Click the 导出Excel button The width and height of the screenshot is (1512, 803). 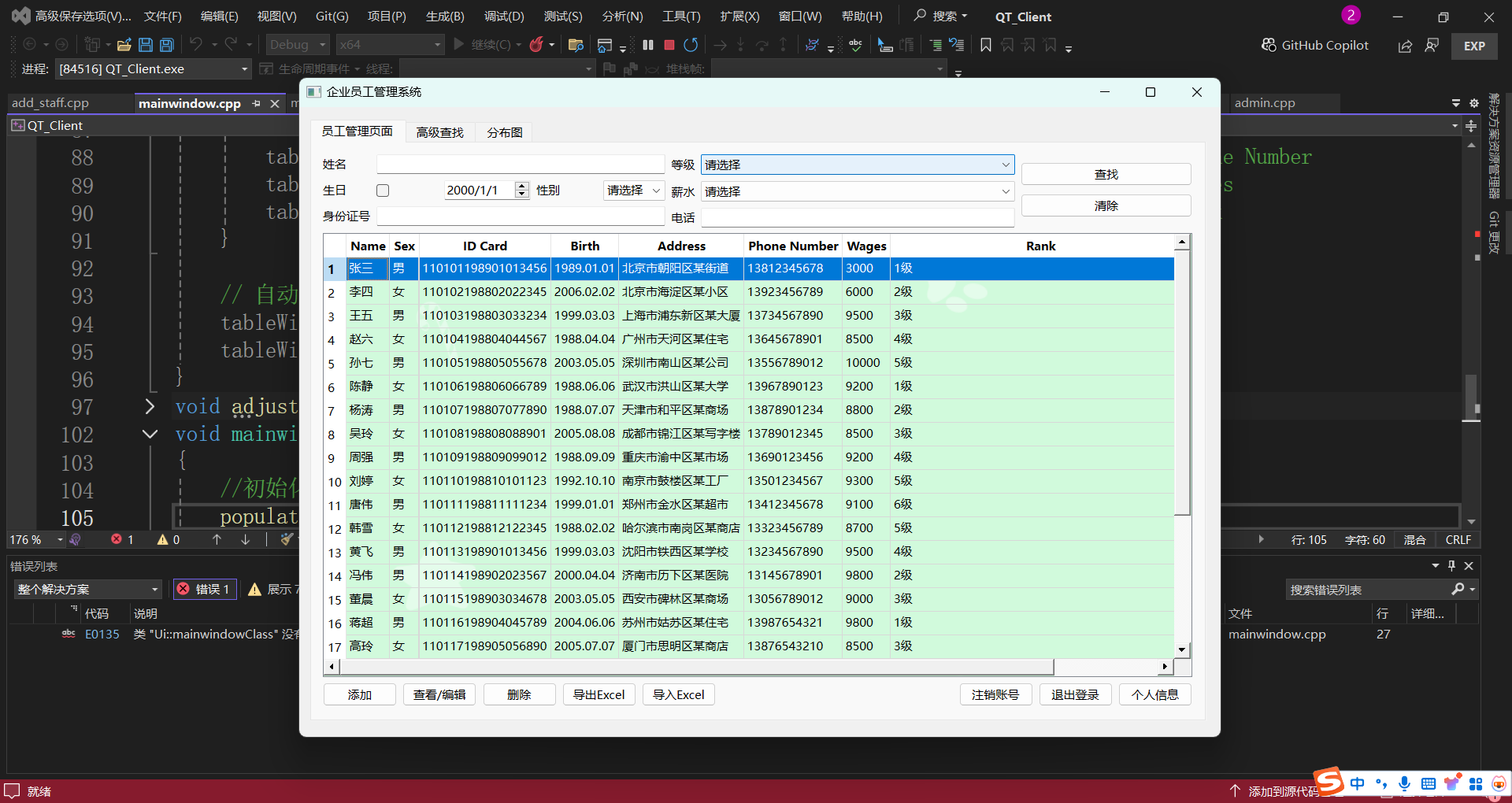tap(598, 694)
